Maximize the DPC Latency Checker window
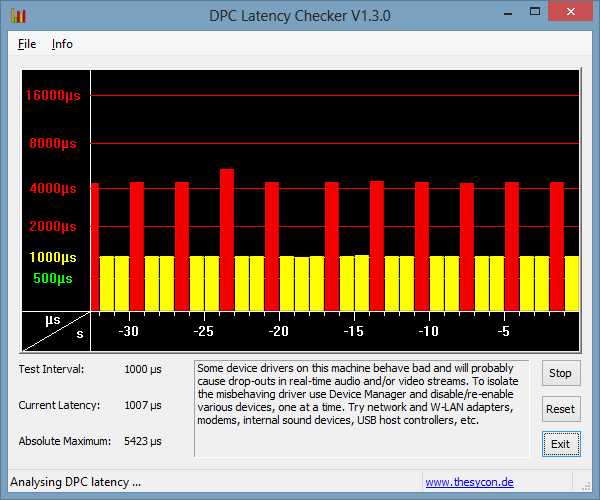The height and width of the screenshot is (500, 600). click(x=535, y=11)
